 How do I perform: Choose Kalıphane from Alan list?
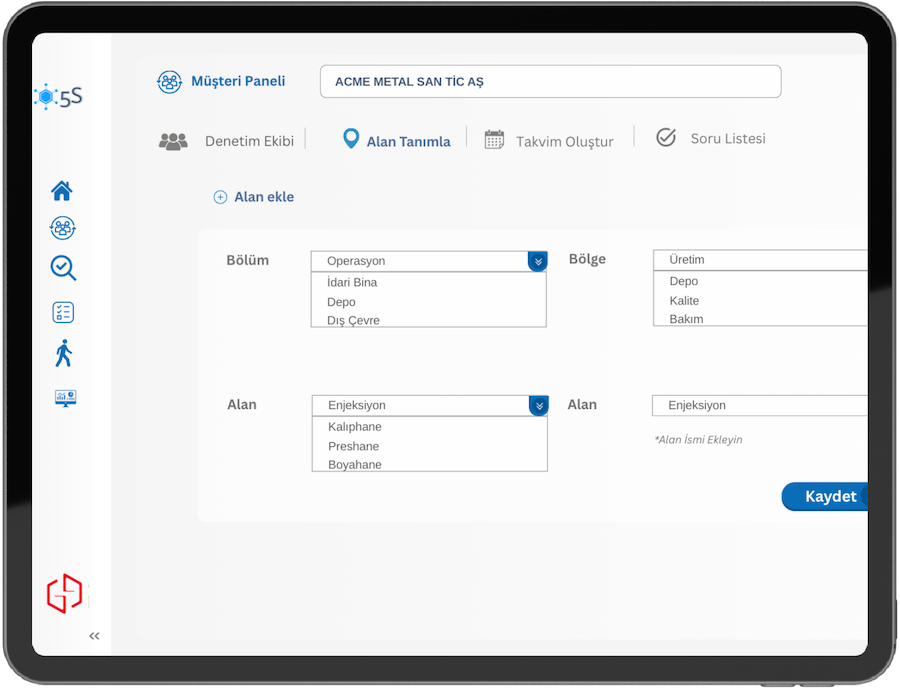pyautogui.click(x=355, y=427)
